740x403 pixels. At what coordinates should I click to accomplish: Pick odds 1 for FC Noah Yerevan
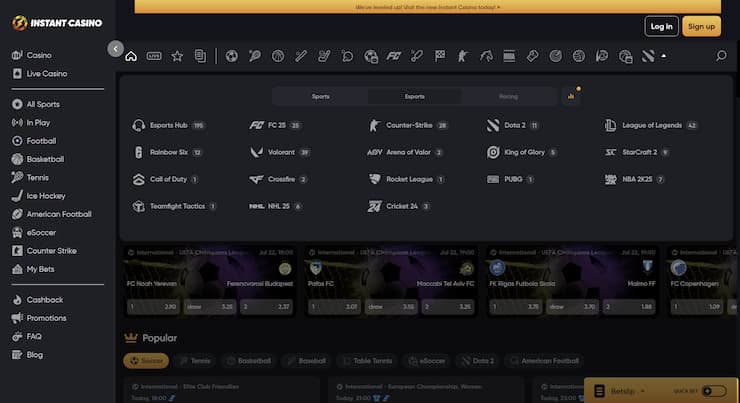pos(153,307)
